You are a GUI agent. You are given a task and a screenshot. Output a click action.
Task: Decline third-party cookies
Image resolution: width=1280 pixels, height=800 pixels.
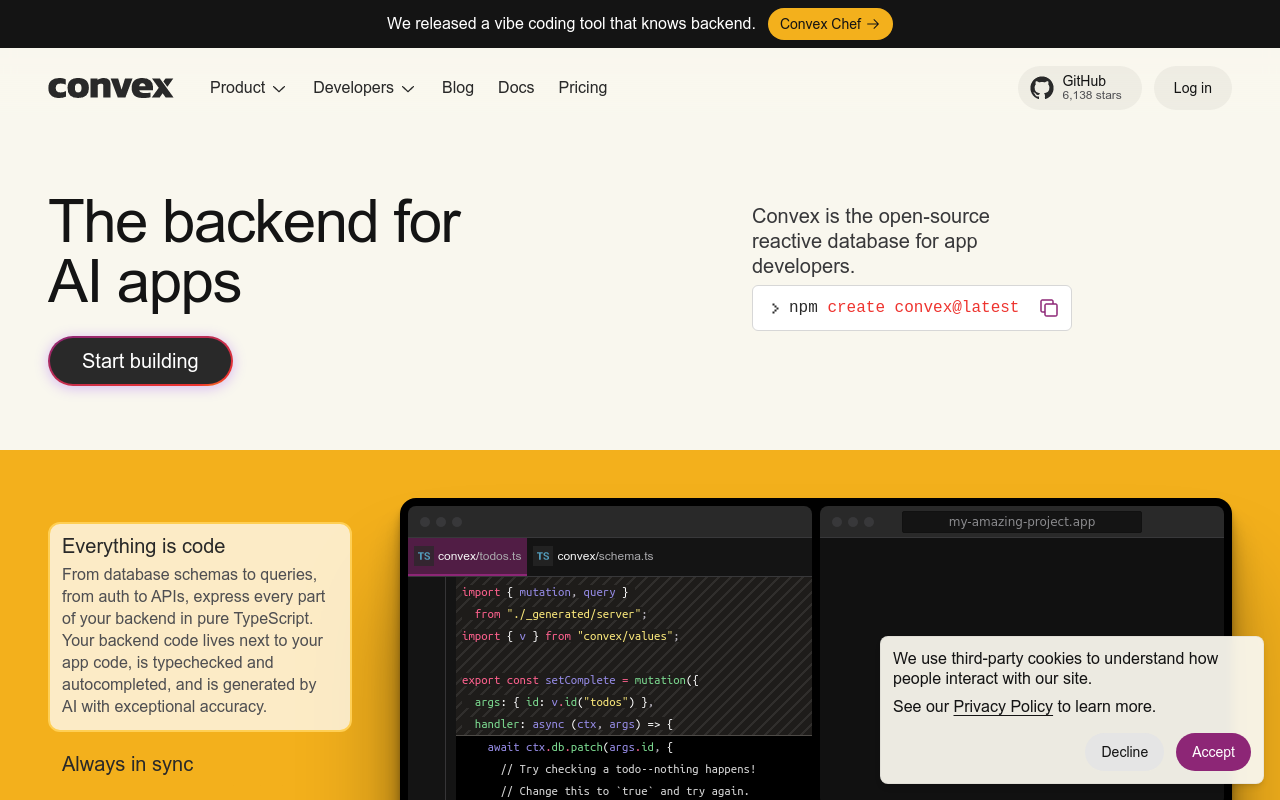[x=1125, y=752]
